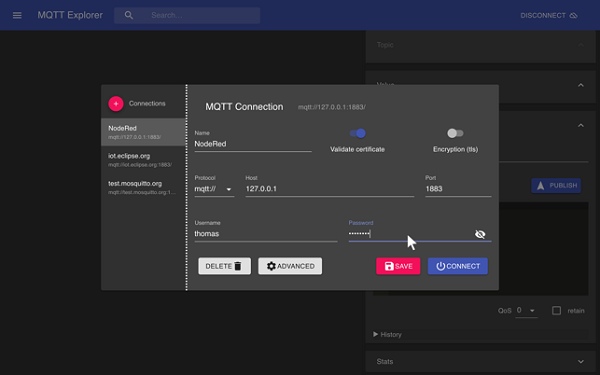The height and width of the screenshot is (375, 600).
Task: Click the DELETE button
Action: tap(224, 266)
